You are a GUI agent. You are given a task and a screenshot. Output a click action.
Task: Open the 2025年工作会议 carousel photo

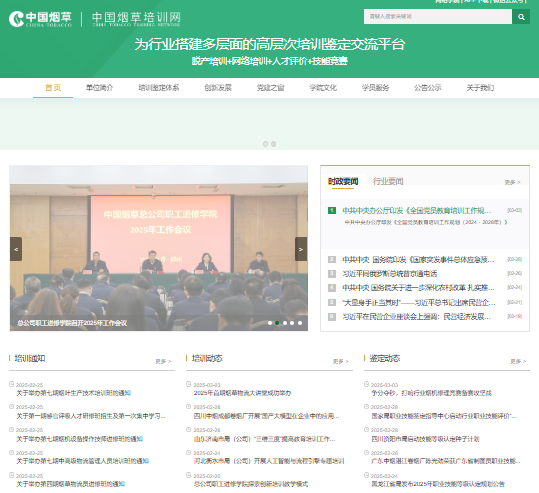click(158, 248)
